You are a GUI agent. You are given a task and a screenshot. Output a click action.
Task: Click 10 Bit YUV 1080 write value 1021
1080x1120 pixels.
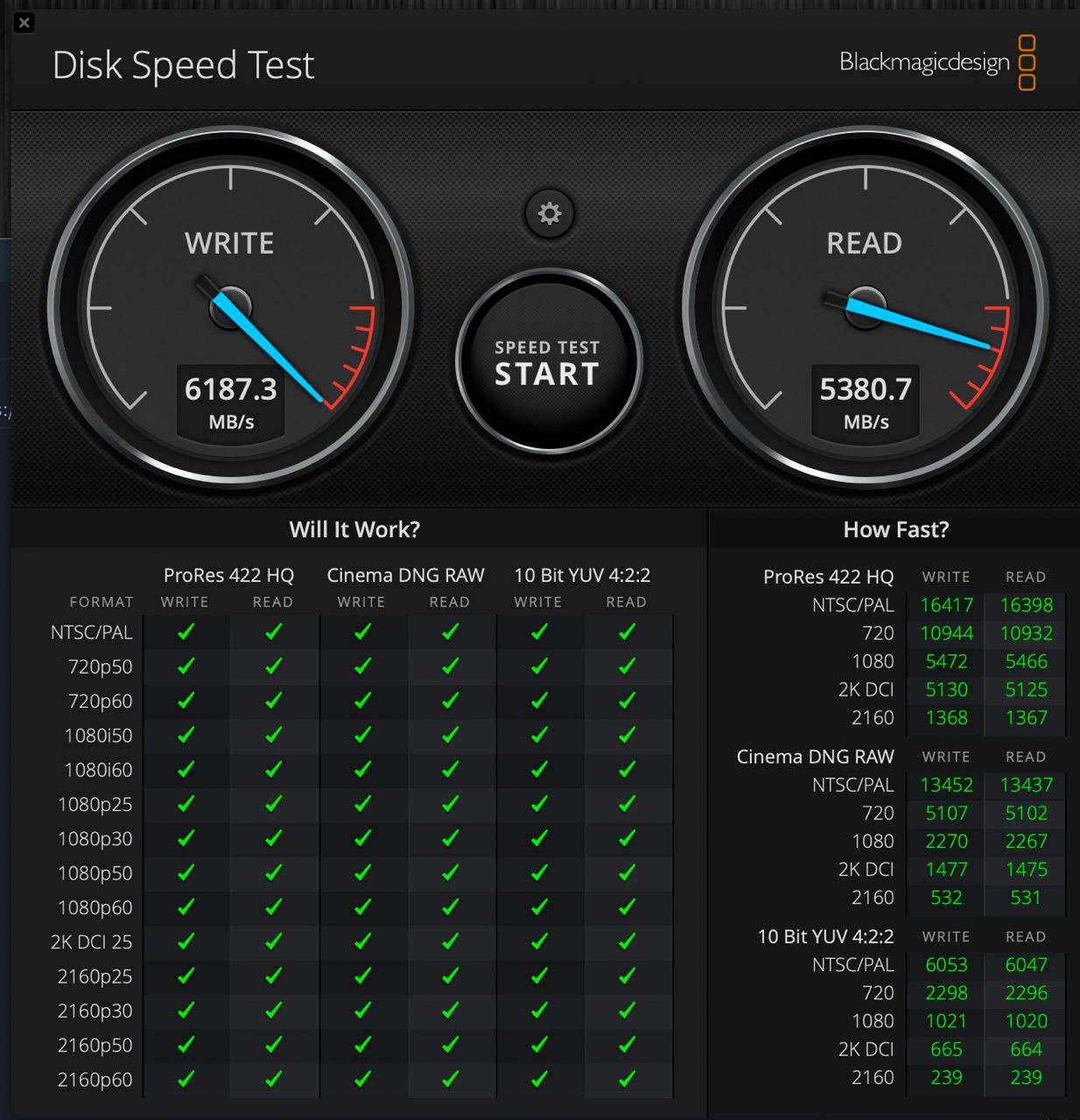coord(946,1021)
